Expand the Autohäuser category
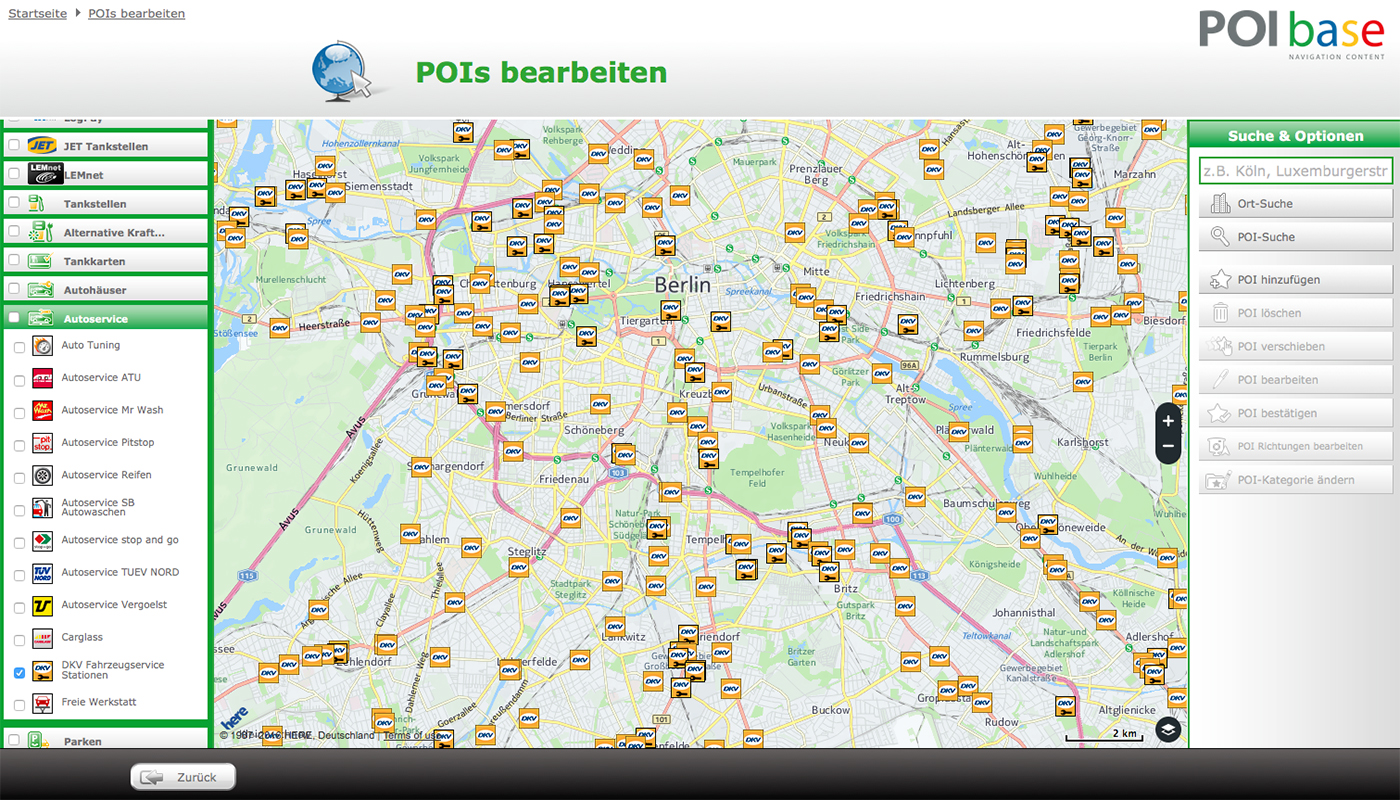The width and height of the screenshot is (1400, 800). 95,290
